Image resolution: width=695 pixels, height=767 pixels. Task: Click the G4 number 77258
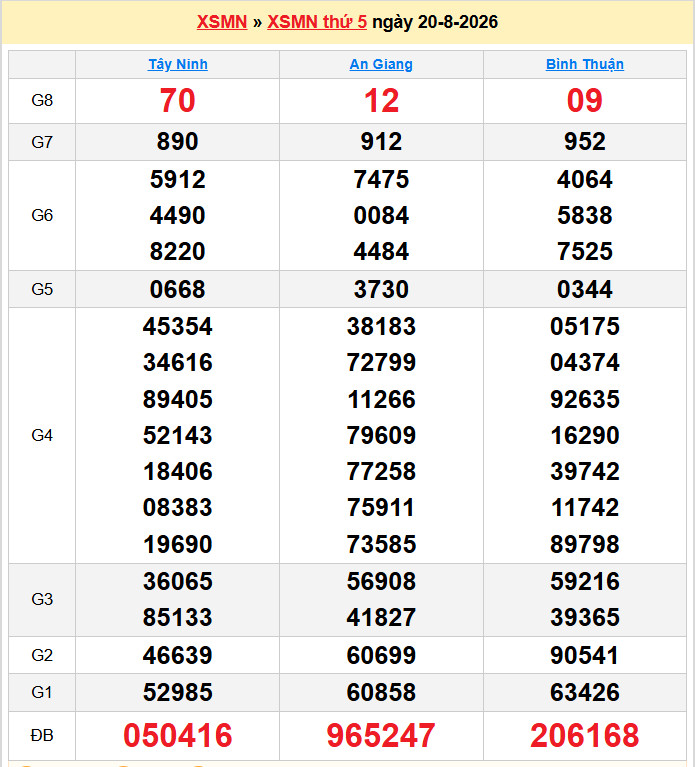[x=381, y=472]
